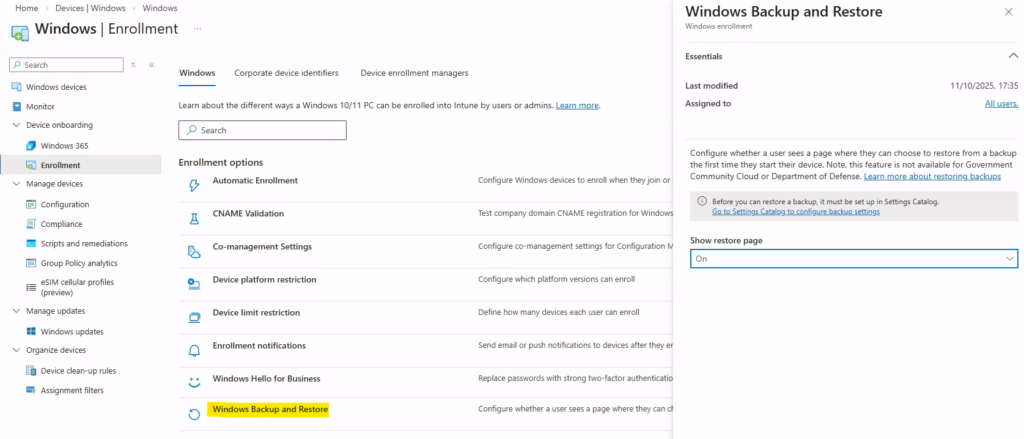
Task: Switch to Corporate device identifiers tab
Action: tap(286, 73)
